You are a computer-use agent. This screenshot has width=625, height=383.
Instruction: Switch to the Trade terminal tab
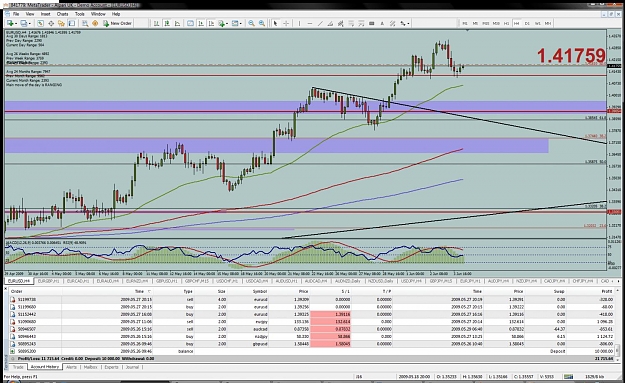coord(18,367)
